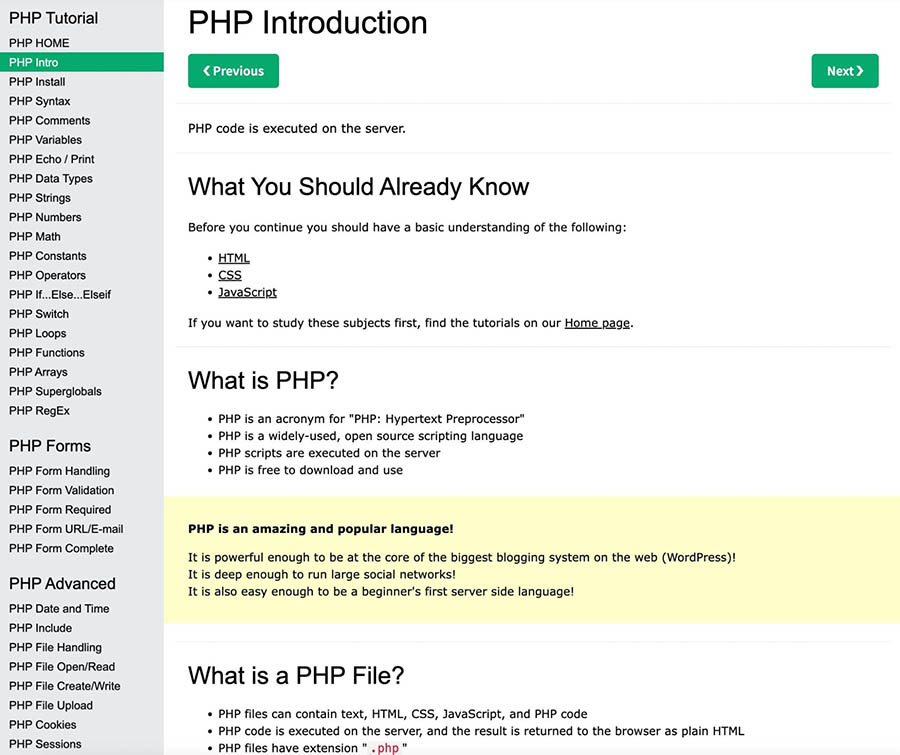
Task: Open the PHP If...Else...Elseif page
Action: point(60,295)
